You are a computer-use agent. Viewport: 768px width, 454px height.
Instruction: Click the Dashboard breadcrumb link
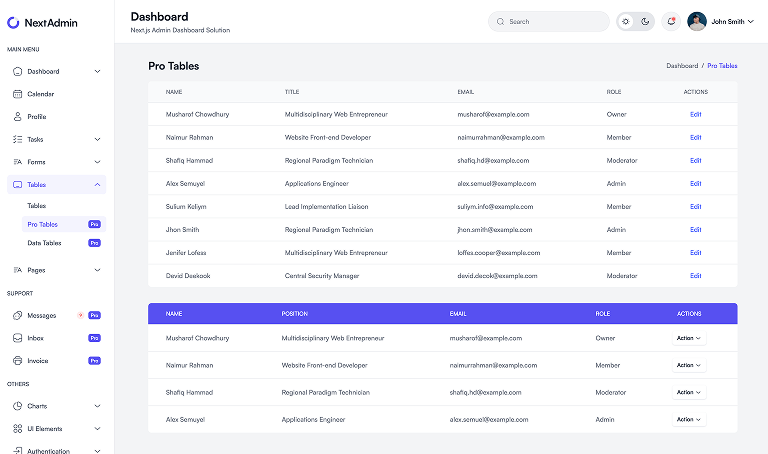coord(682,66)
